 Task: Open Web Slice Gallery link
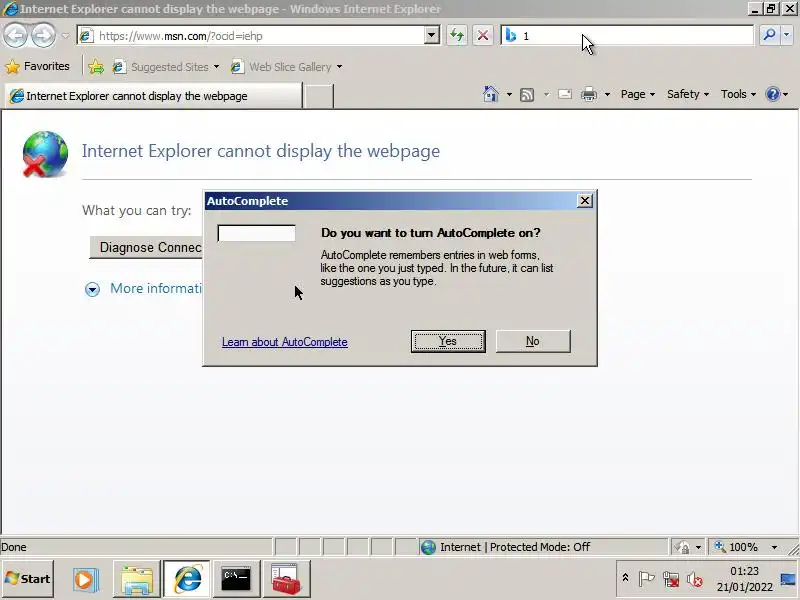point(286,67)
